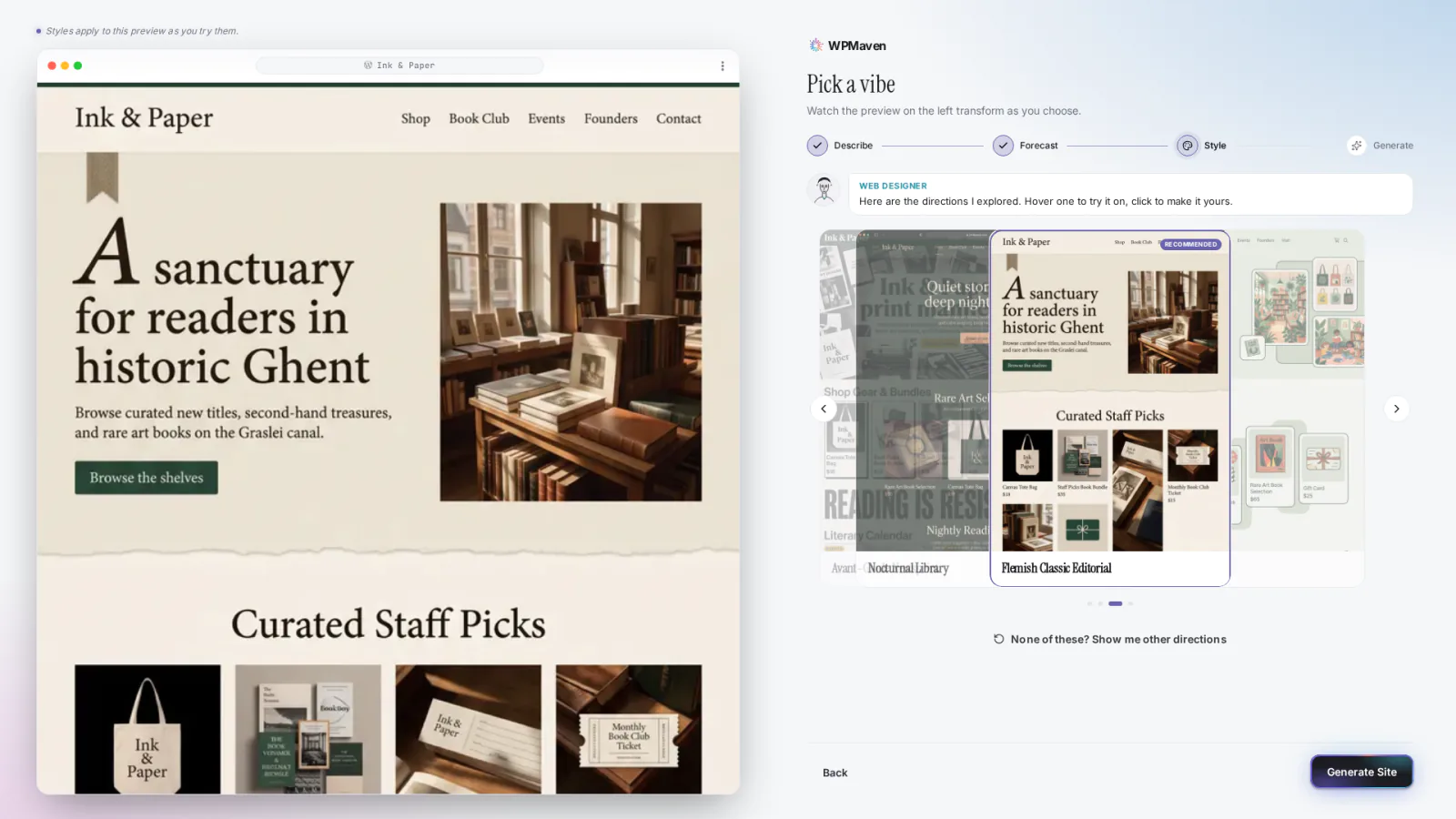This screenshot has height=819, width=1456.
Task: Go to previous style with left arrow
Action: pyautogui.click(x=824, y=409)
